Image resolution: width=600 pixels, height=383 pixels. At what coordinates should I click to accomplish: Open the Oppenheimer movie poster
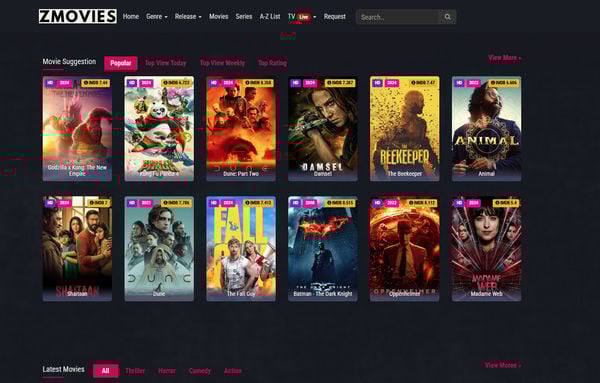[405, 249]
